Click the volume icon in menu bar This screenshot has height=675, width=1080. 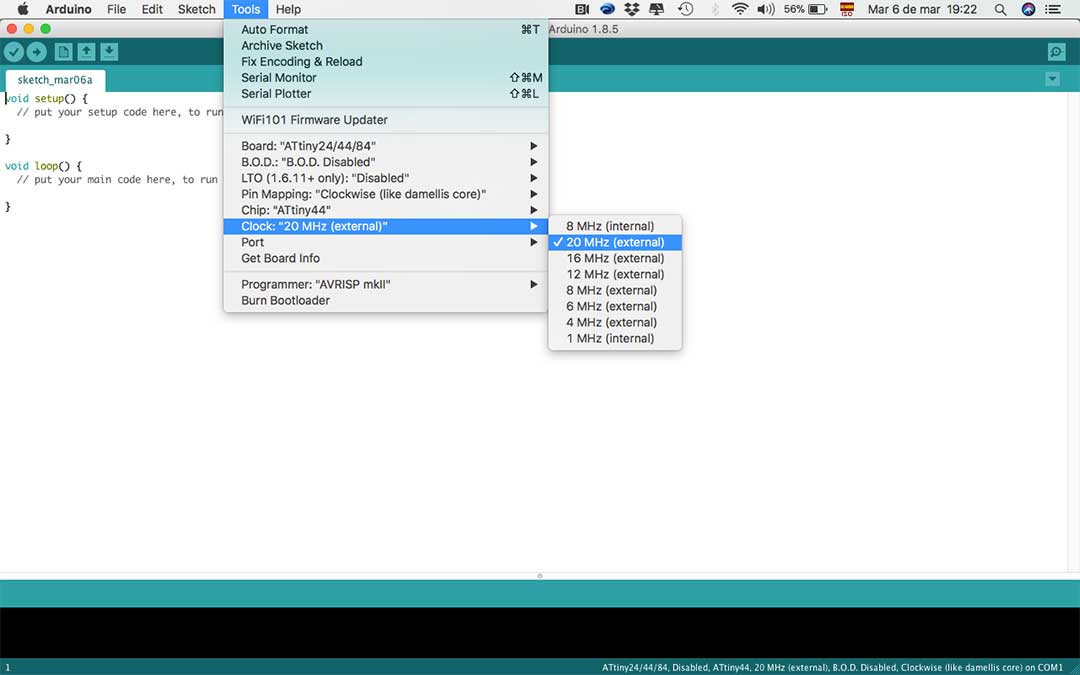coord(765,9)
